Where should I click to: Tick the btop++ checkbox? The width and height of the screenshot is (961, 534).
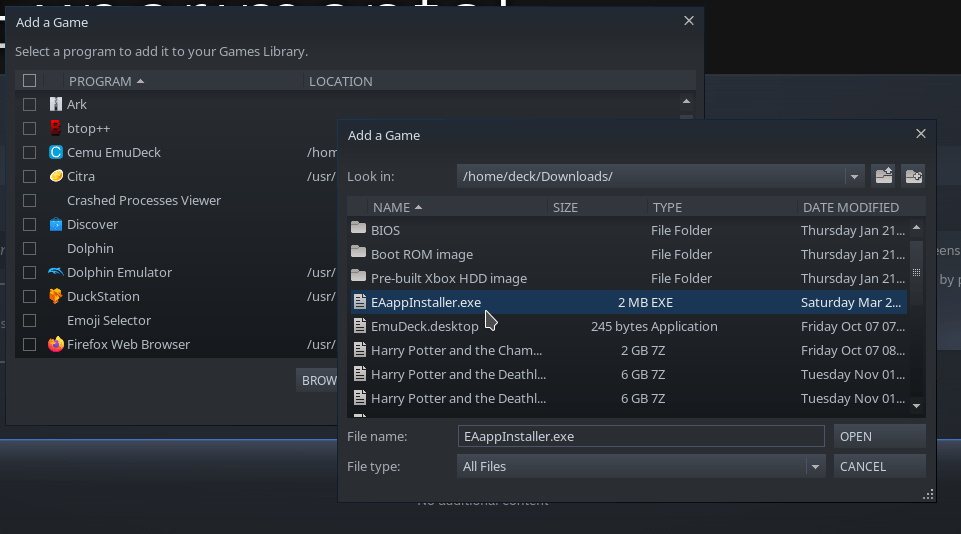[x=30, y=128]
